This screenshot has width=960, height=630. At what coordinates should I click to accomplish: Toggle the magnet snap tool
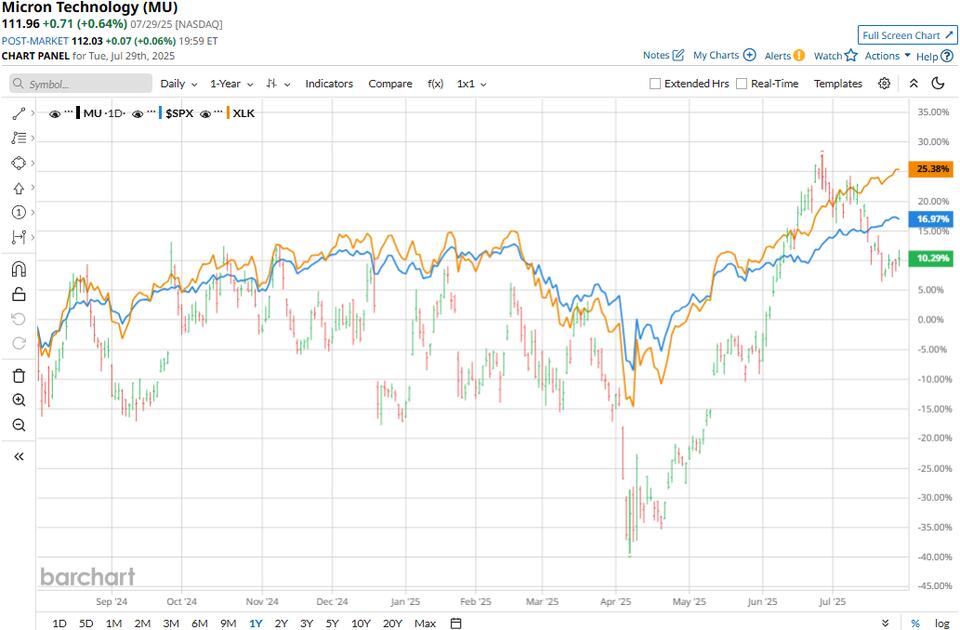click(x=18, y=269)
